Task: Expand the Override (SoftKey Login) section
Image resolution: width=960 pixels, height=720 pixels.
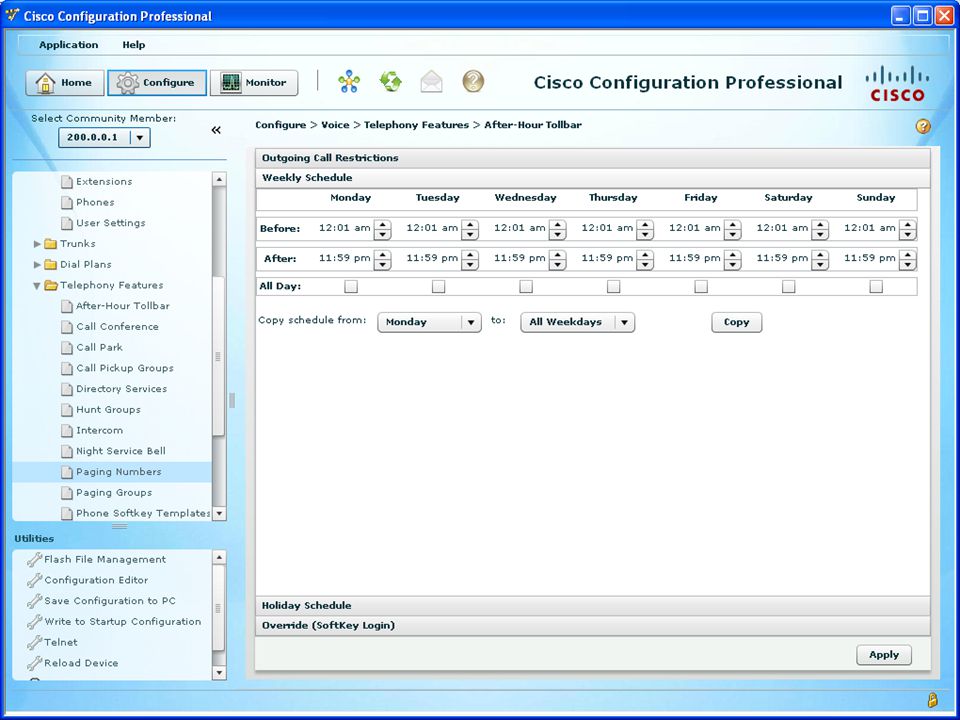Action: click(593, 625)
